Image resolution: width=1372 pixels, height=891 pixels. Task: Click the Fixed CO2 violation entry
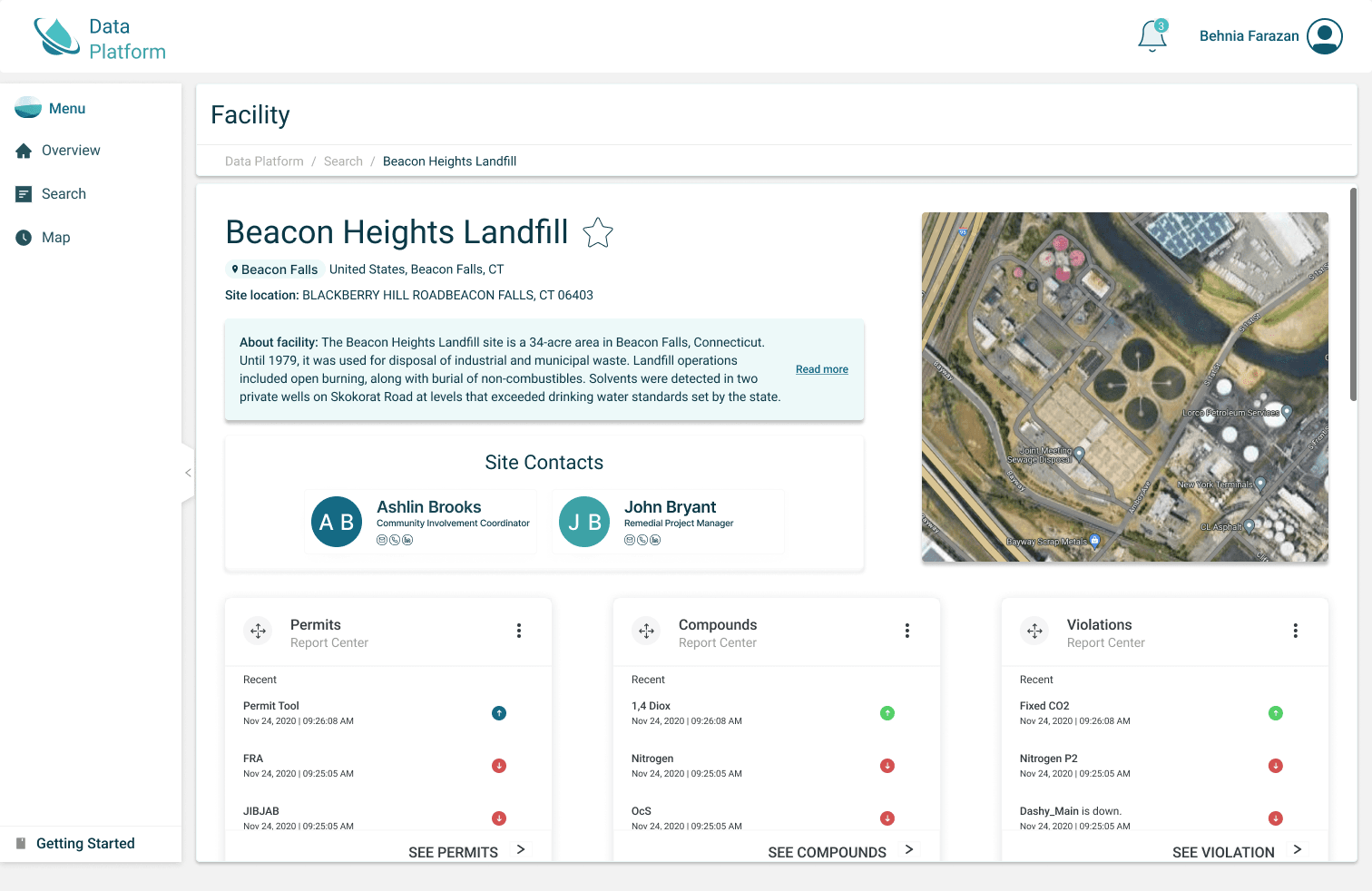1075,713
